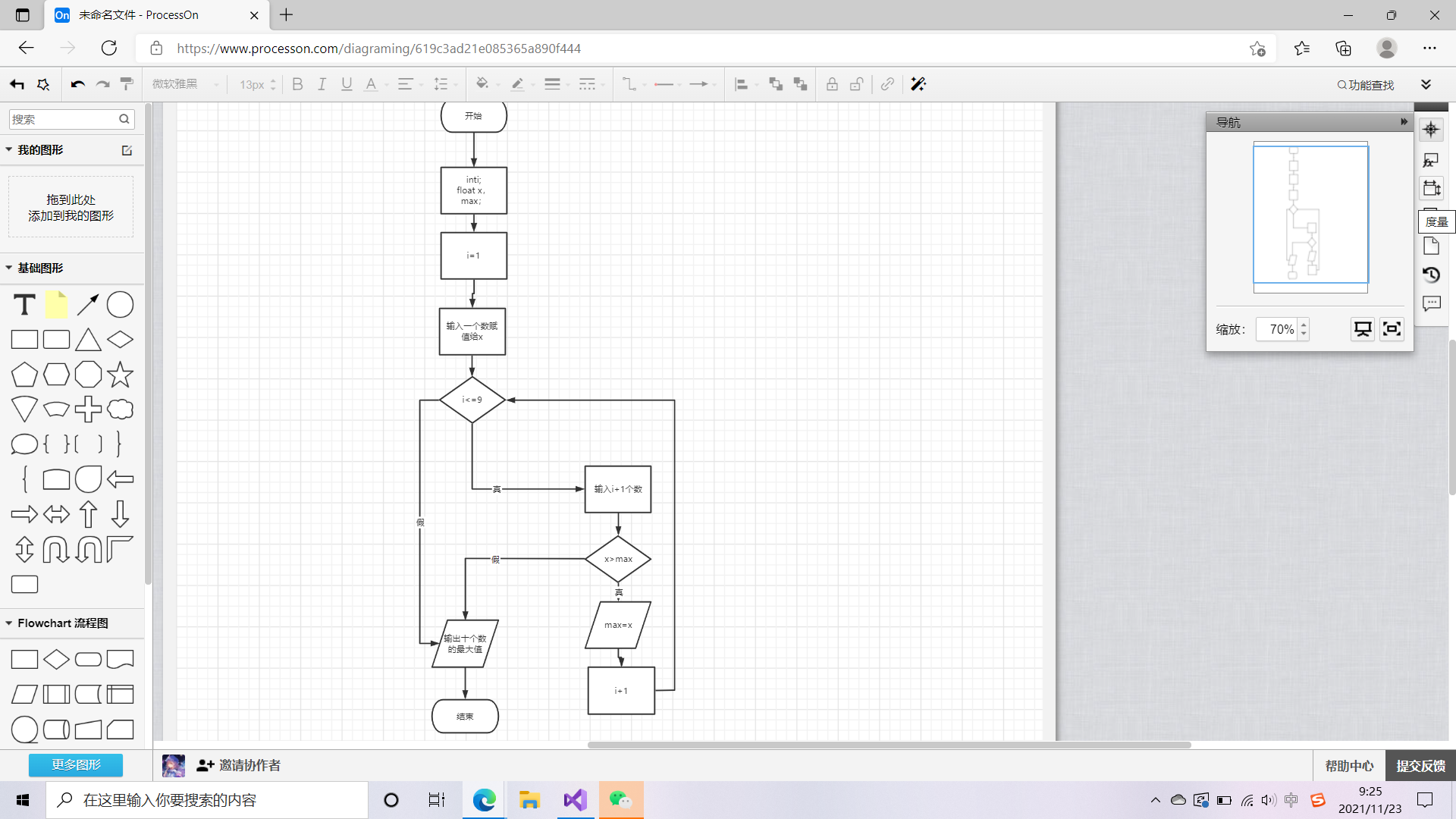Open the 微软雅黑 font dropdown

click(x=185, y=84)
